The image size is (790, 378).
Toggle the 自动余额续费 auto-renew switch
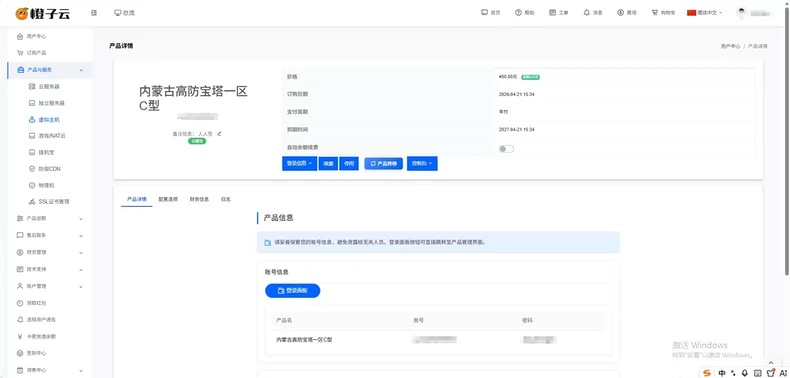(506, 149)
